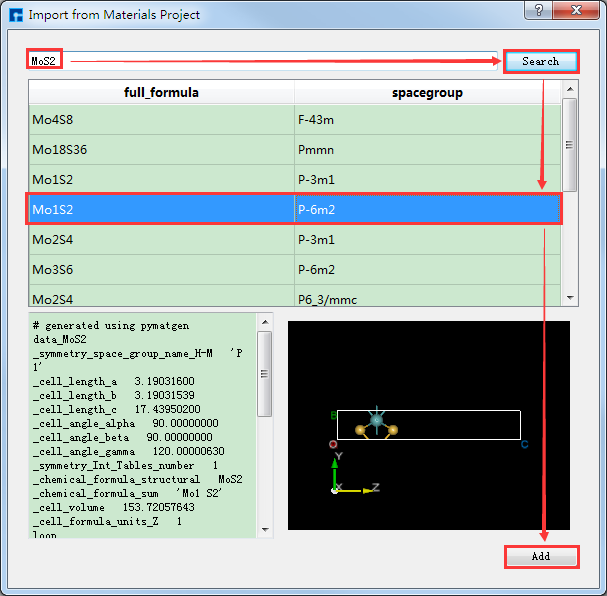Pick the Mo3S6 table row
Image resolution: width=607 pixels, height=596 pixels.
161,270
